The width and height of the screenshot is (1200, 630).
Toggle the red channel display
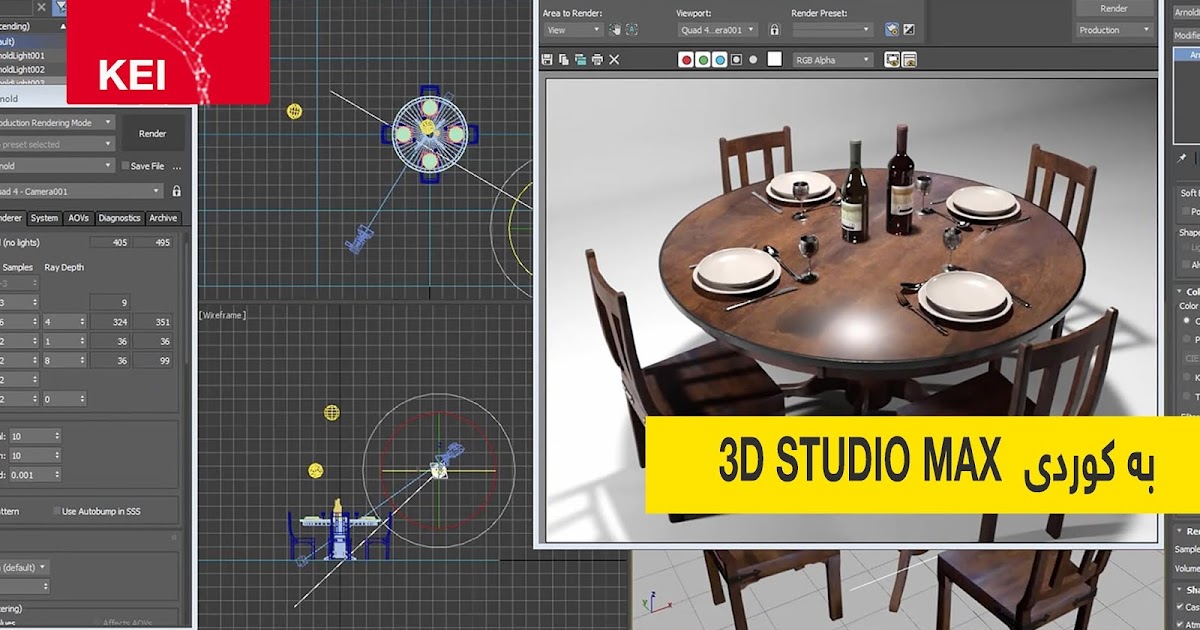coord(687,60)
